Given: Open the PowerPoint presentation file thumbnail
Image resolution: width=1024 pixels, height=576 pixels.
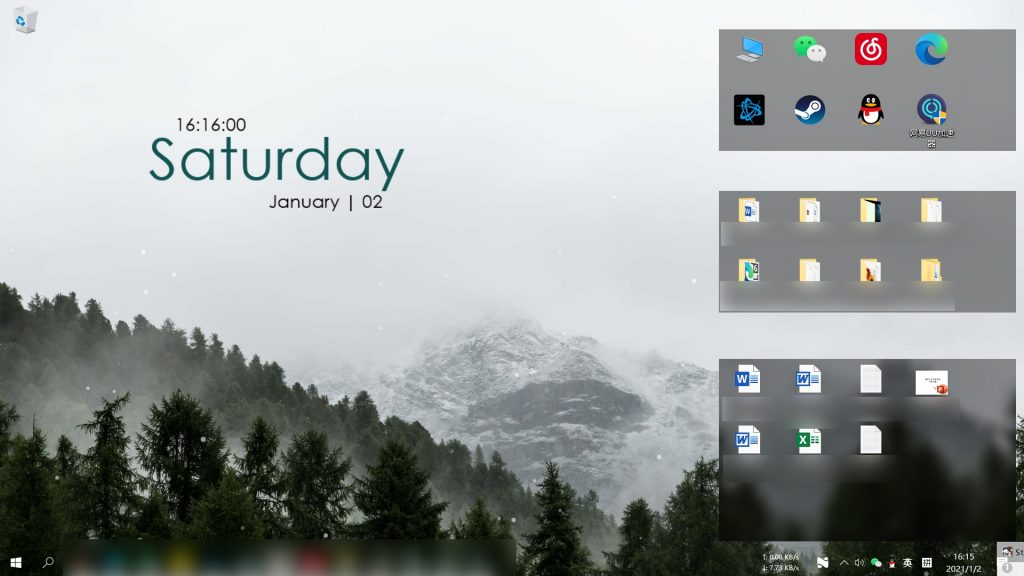Looking at the screenshot, I should [x=931, y=382].
